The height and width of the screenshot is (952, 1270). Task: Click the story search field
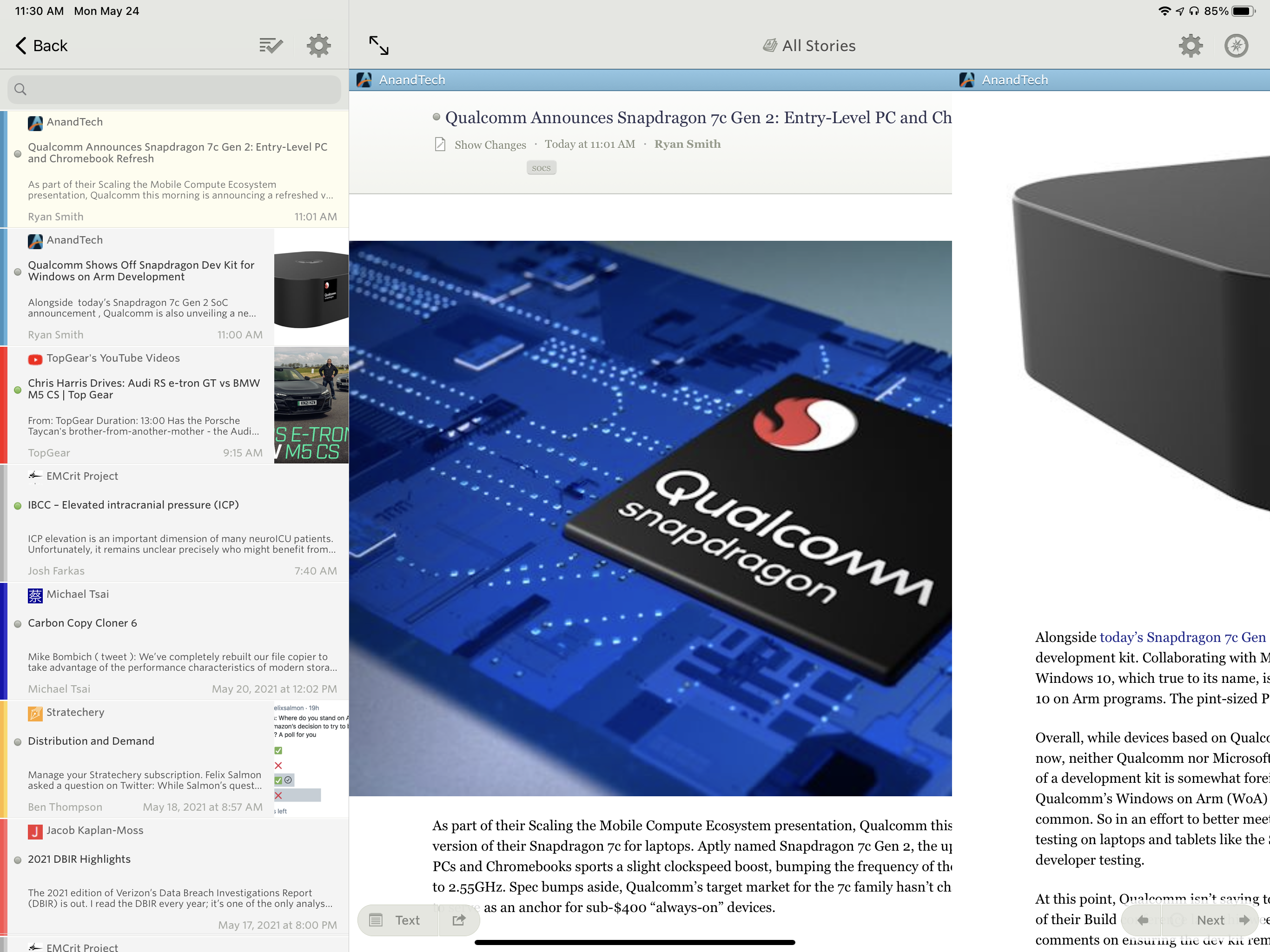click(x=174, y=89)
